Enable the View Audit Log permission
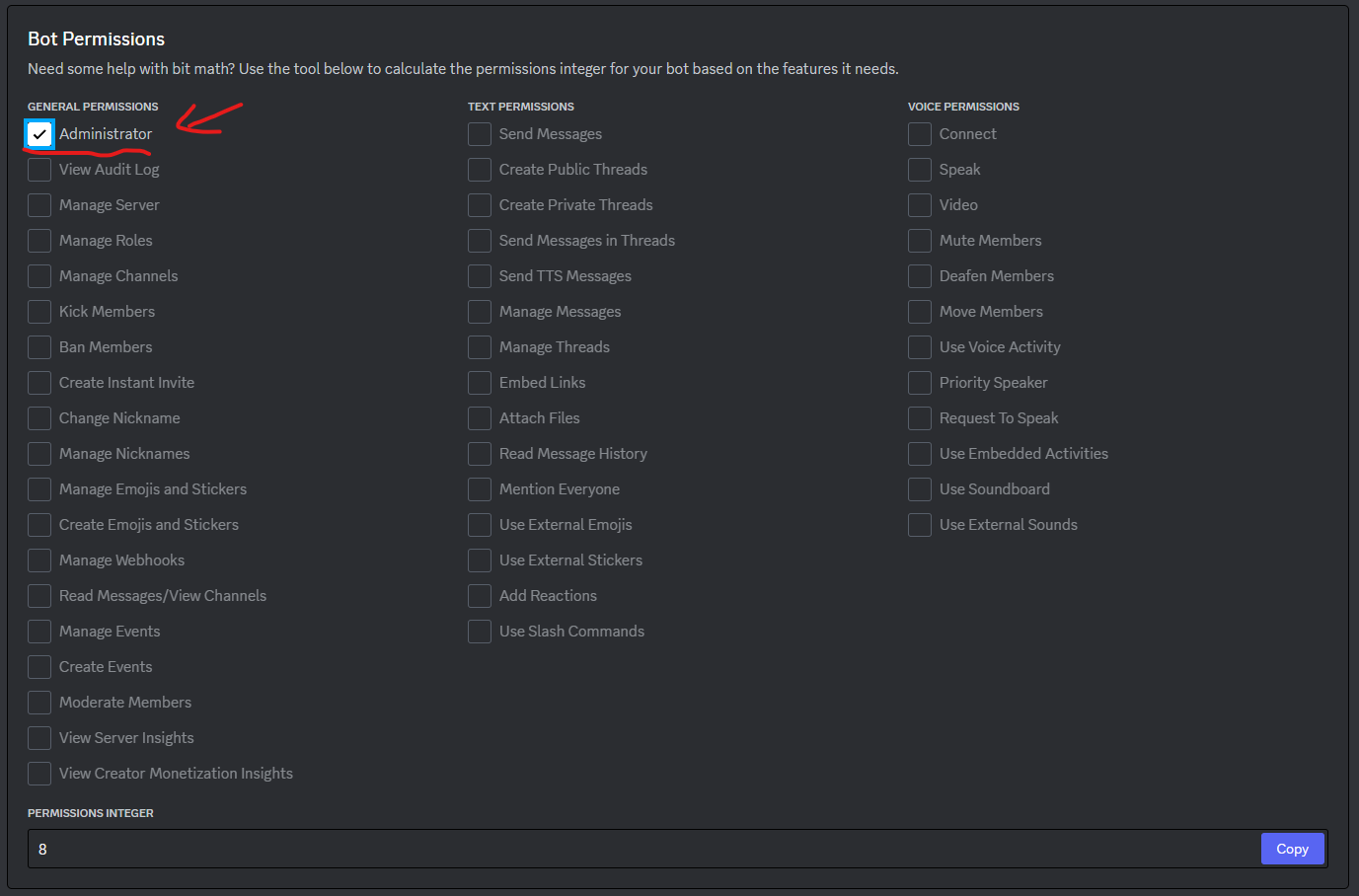Viewport: 1359px width, 896px height. 39,169
